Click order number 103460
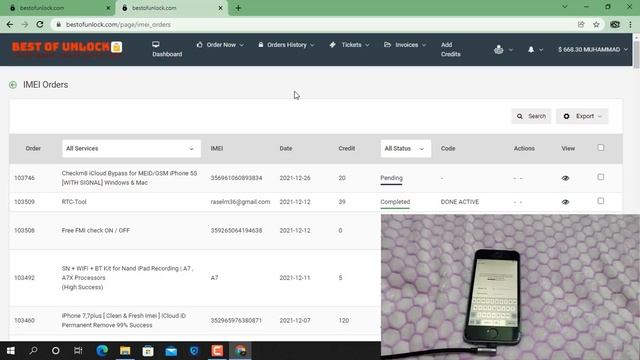 [24, 321]
